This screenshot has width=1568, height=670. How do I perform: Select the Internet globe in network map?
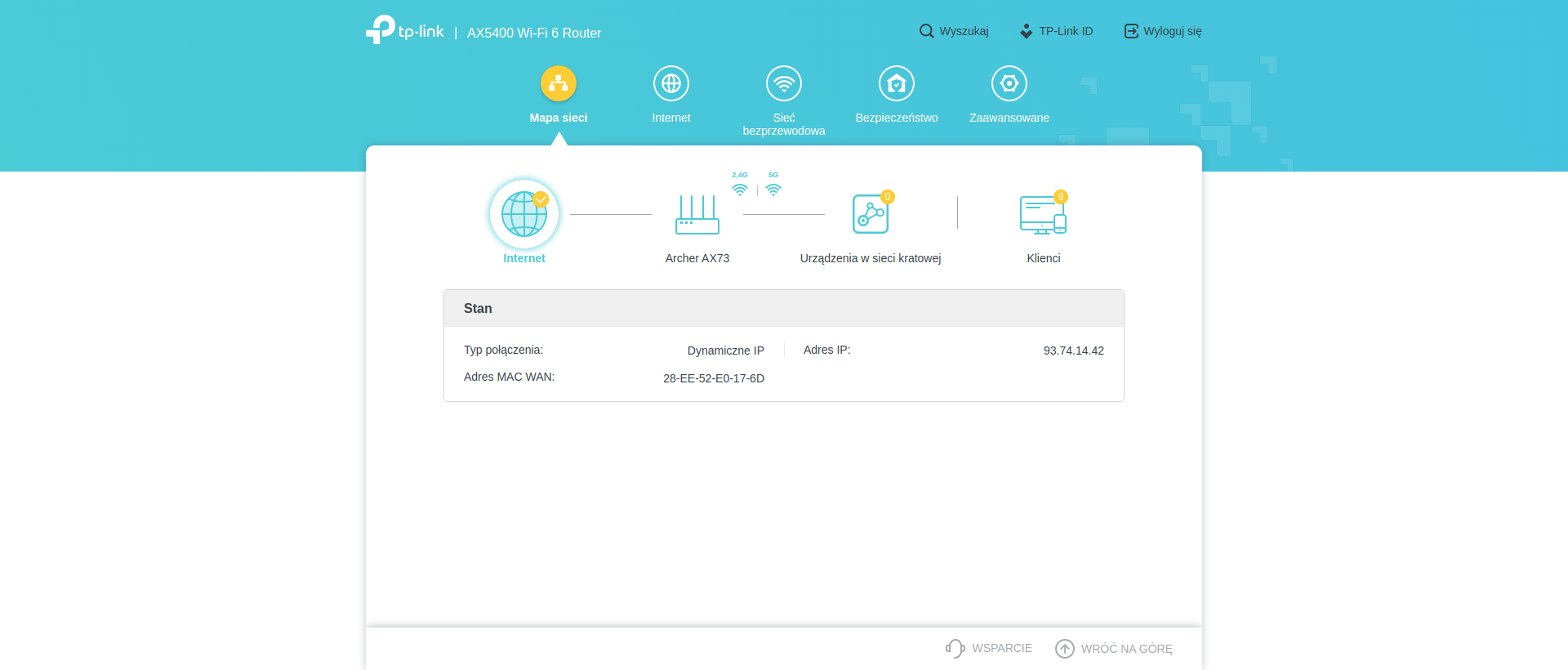524,214
